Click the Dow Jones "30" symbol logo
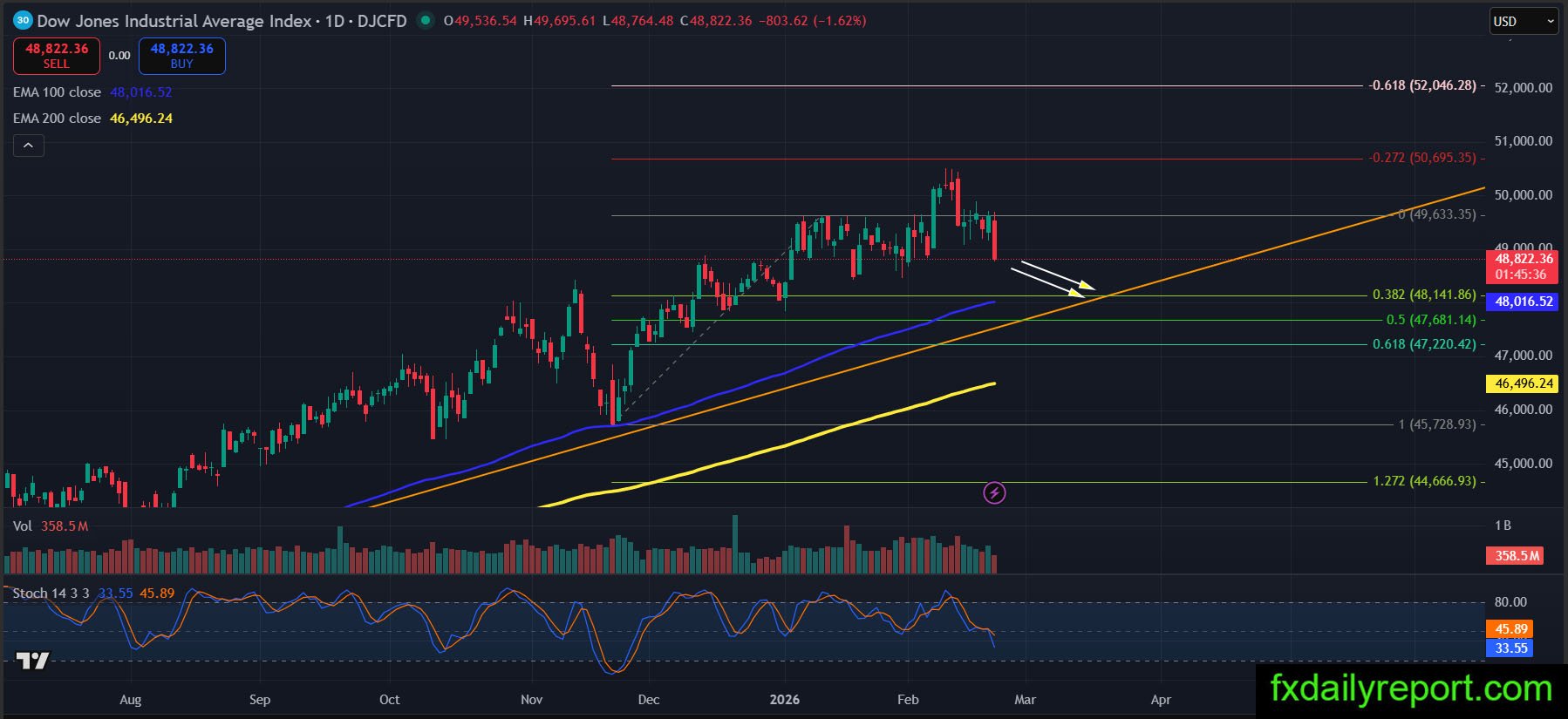Image resolution: width=1568 pixels, height=719 pixels. pyautogui.click(x=23, y=20)
